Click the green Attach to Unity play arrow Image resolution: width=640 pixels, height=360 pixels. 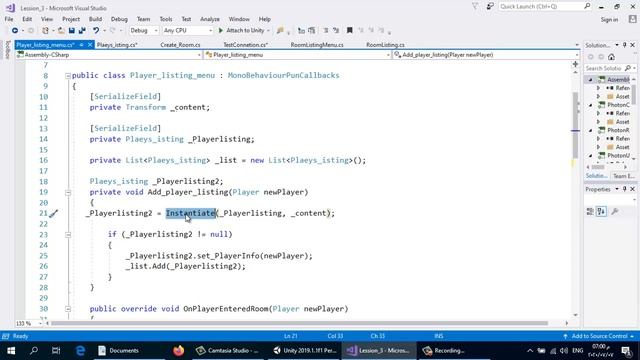coord(221,31)
